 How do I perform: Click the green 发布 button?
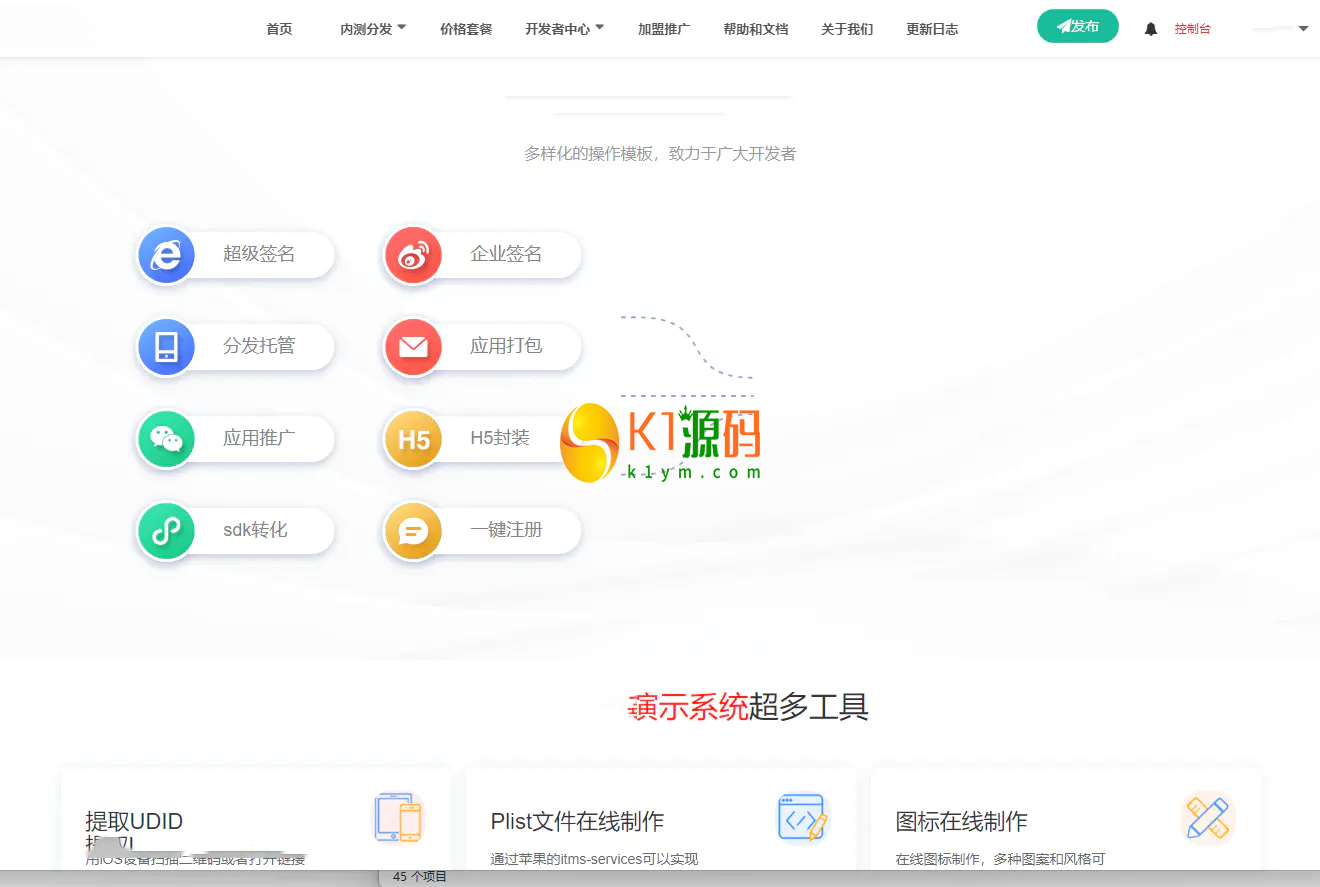[x=1078, y=26]
